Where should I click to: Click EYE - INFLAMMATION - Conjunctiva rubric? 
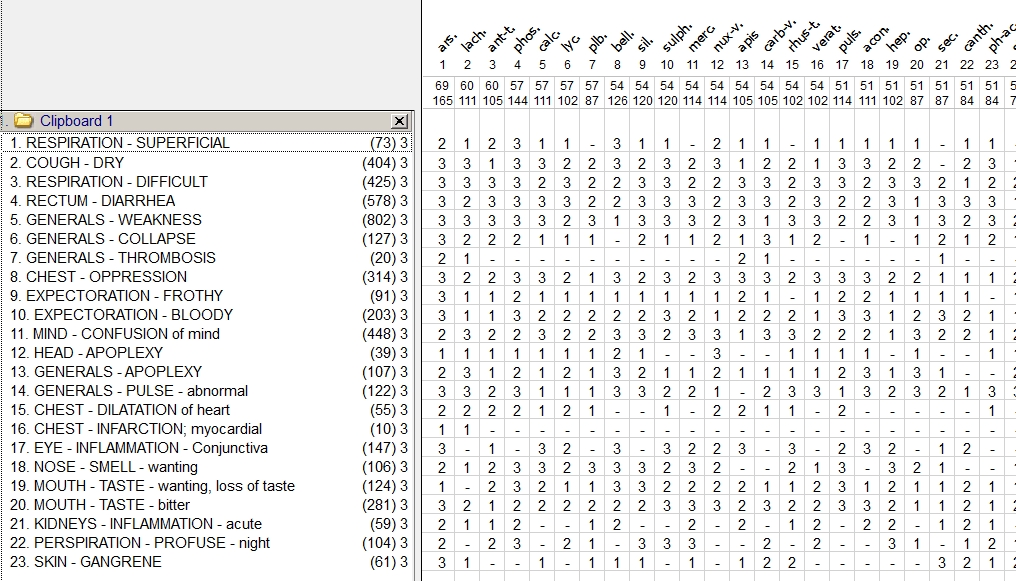pyautogui.click(x=207, y=448)
